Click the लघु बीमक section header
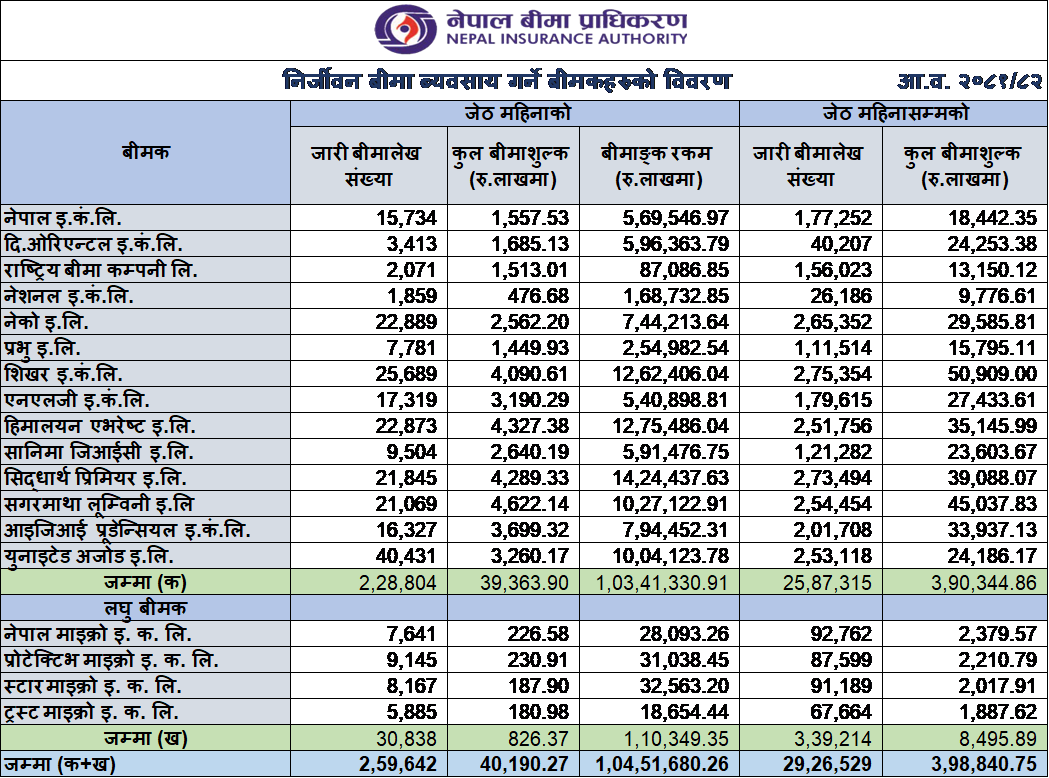 (145, 609)
